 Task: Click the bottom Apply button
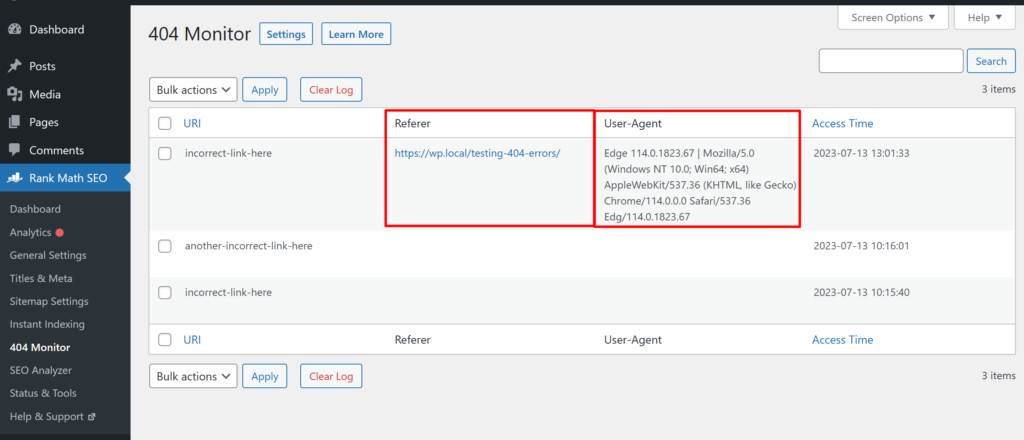[264, 376]
